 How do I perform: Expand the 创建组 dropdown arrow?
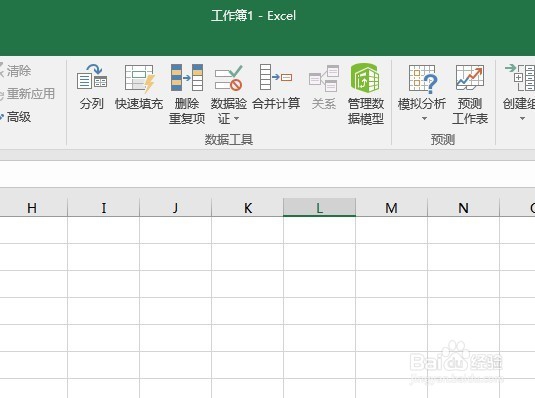point(522,119)
